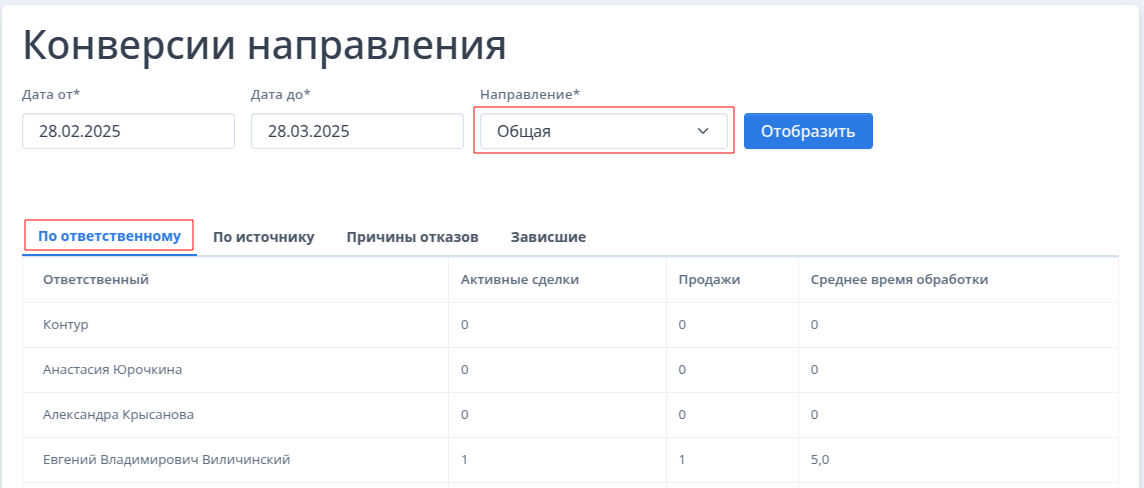The image size is (1144, 488).
Task: Go to the Зависшие tab
Action: [x=548, y=237]
